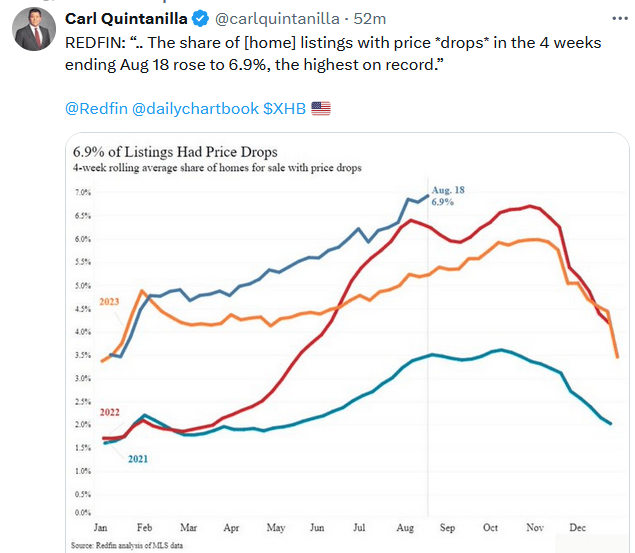Open the @Redfin mention link
The image size is (635, 553).
[97, 108]
